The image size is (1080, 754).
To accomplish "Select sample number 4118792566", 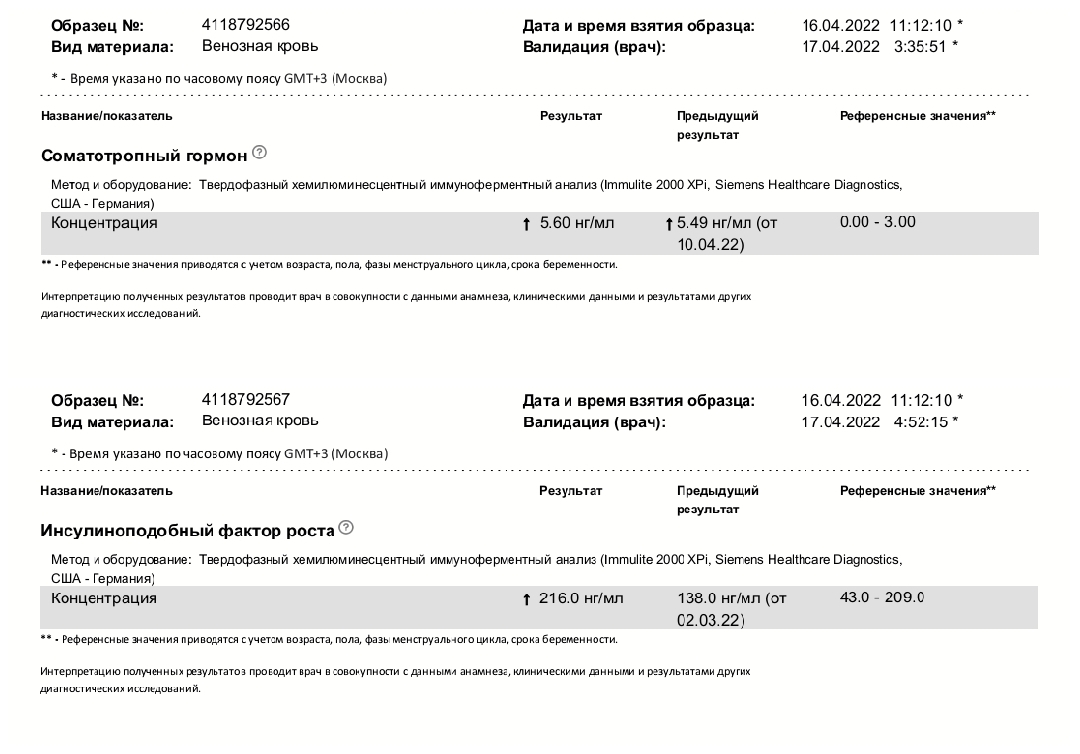I will (x=246, y=25).
